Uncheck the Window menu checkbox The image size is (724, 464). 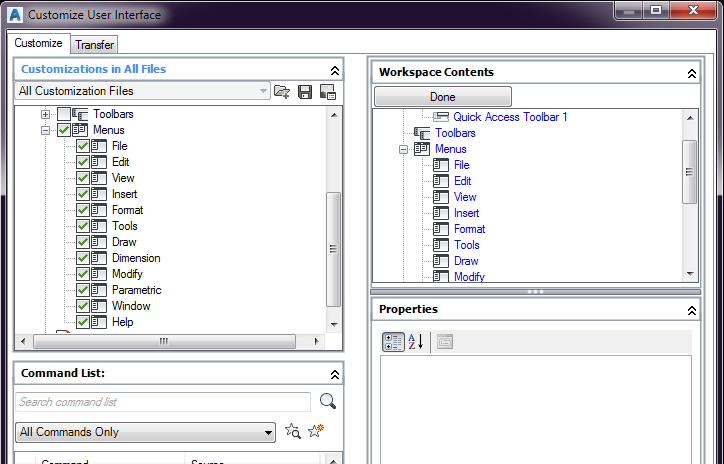(x=83, y=306)
